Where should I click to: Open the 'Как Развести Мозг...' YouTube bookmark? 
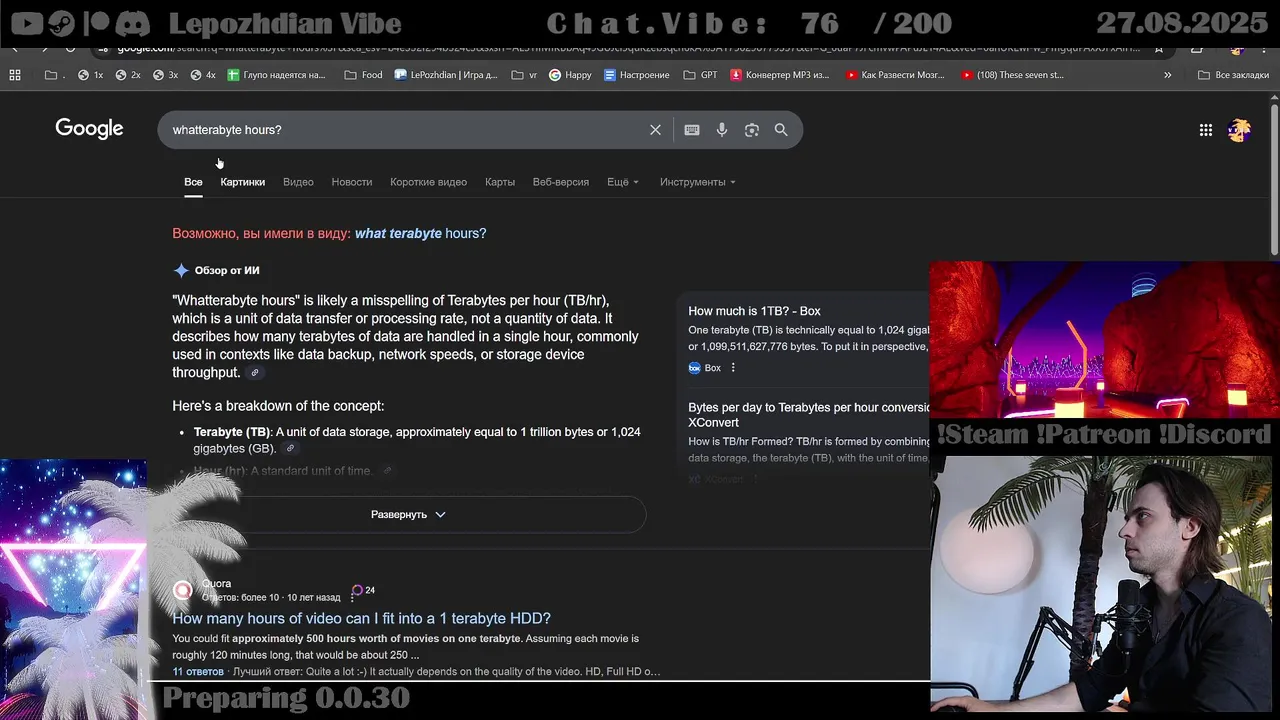(x=895, y=75)
